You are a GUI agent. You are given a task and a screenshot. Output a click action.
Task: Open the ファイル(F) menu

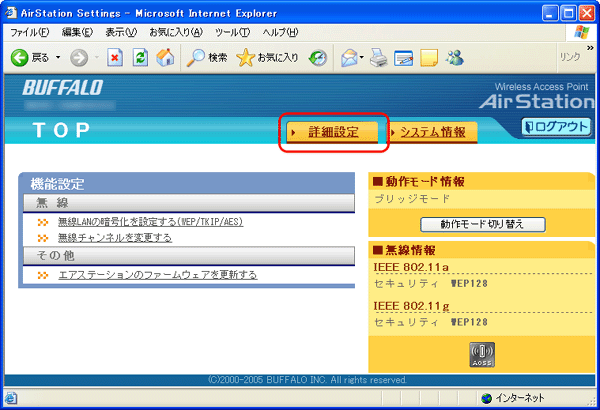(x=29, y=33)
